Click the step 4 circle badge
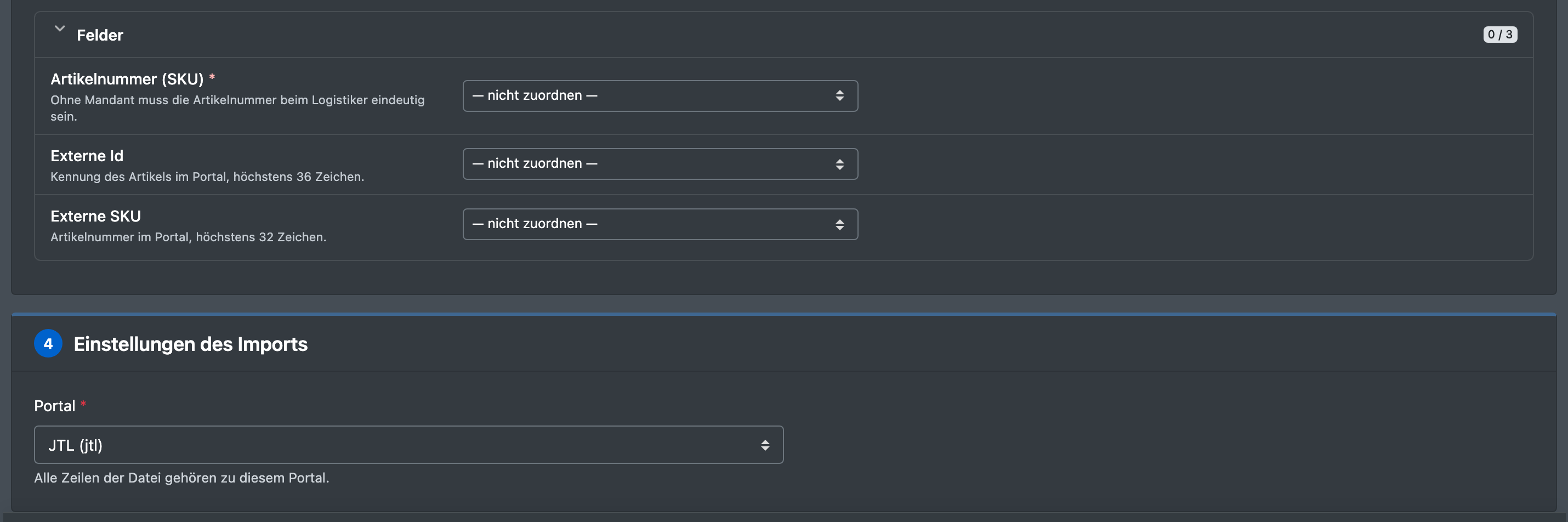The width and height of the screenshot is (1568, 522). point(48,344)
